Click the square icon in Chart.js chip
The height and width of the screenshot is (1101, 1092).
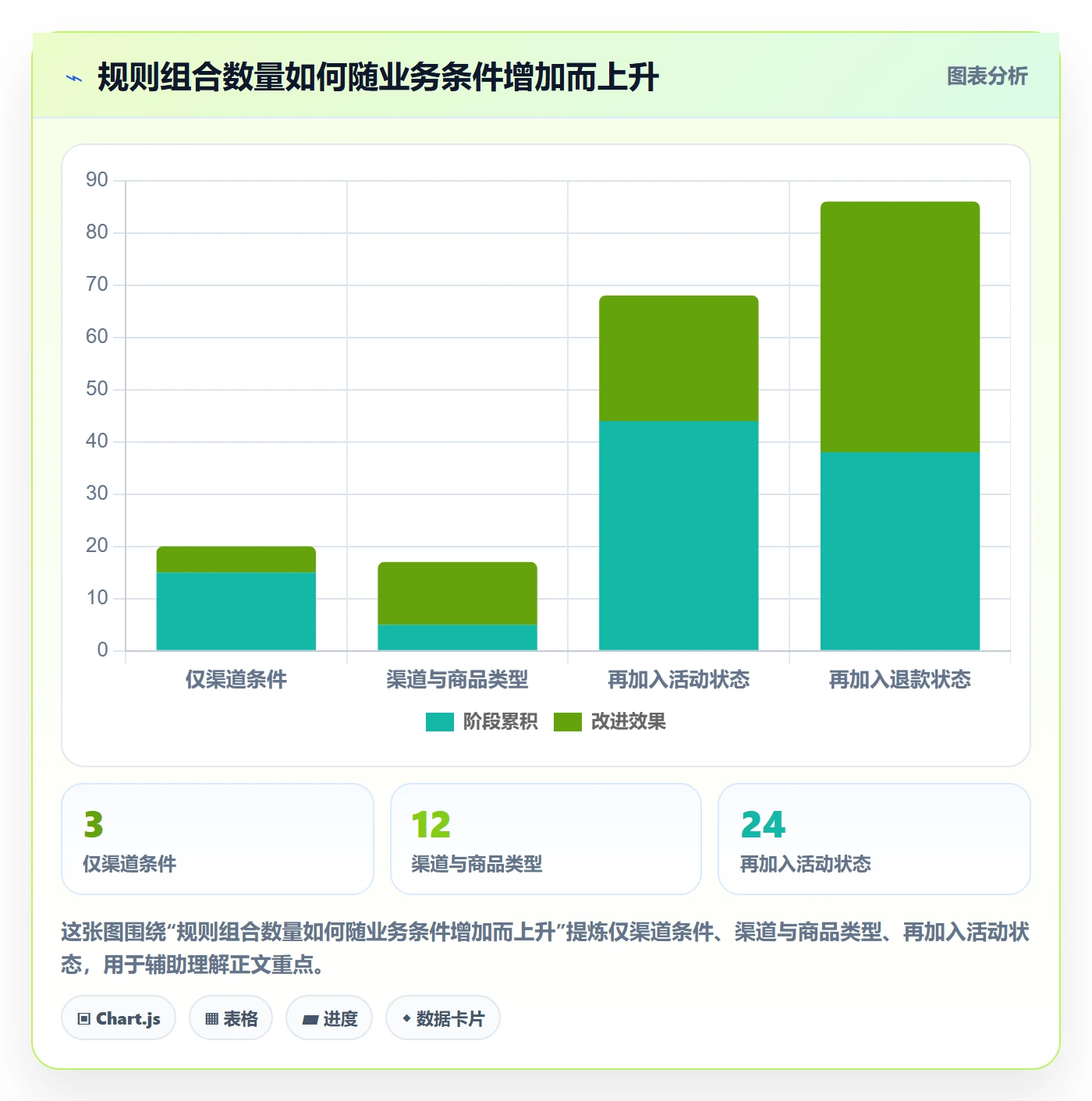pyautogui.click(x=84, y=1018)
